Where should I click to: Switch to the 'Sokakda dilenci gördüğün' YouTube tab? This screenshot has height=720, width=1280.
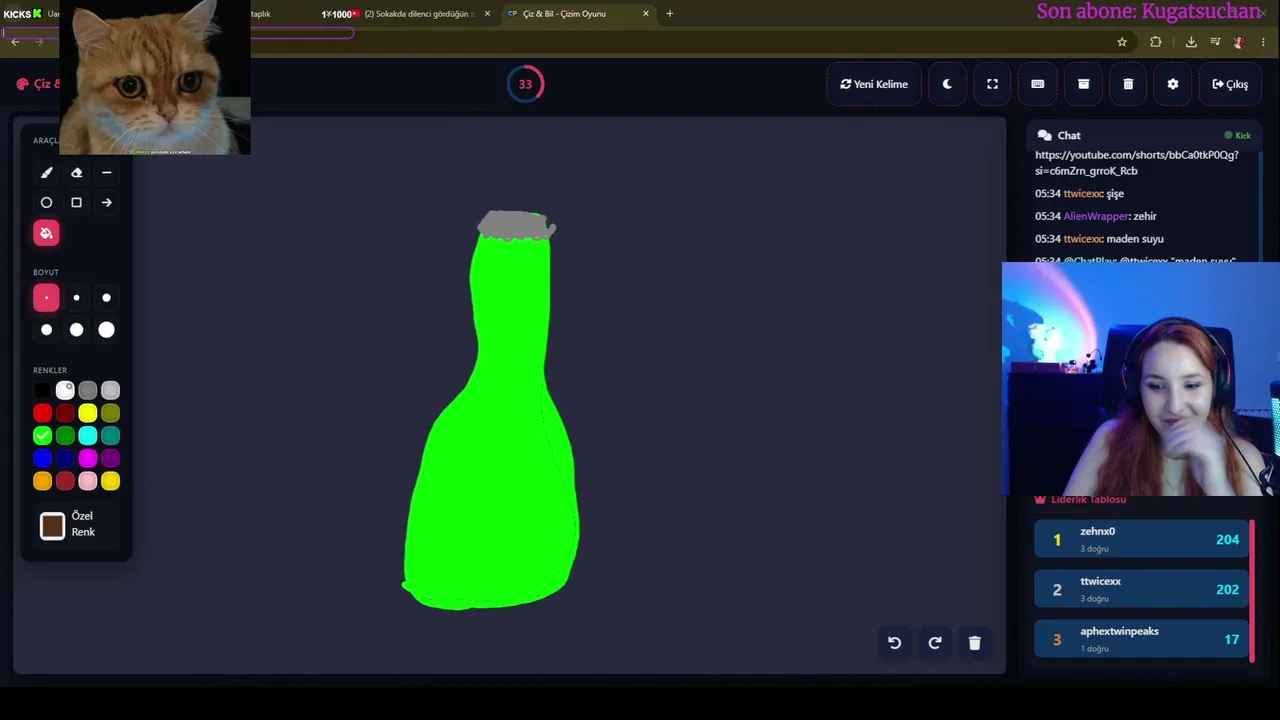pyautogui.click(x=405, y=14)
